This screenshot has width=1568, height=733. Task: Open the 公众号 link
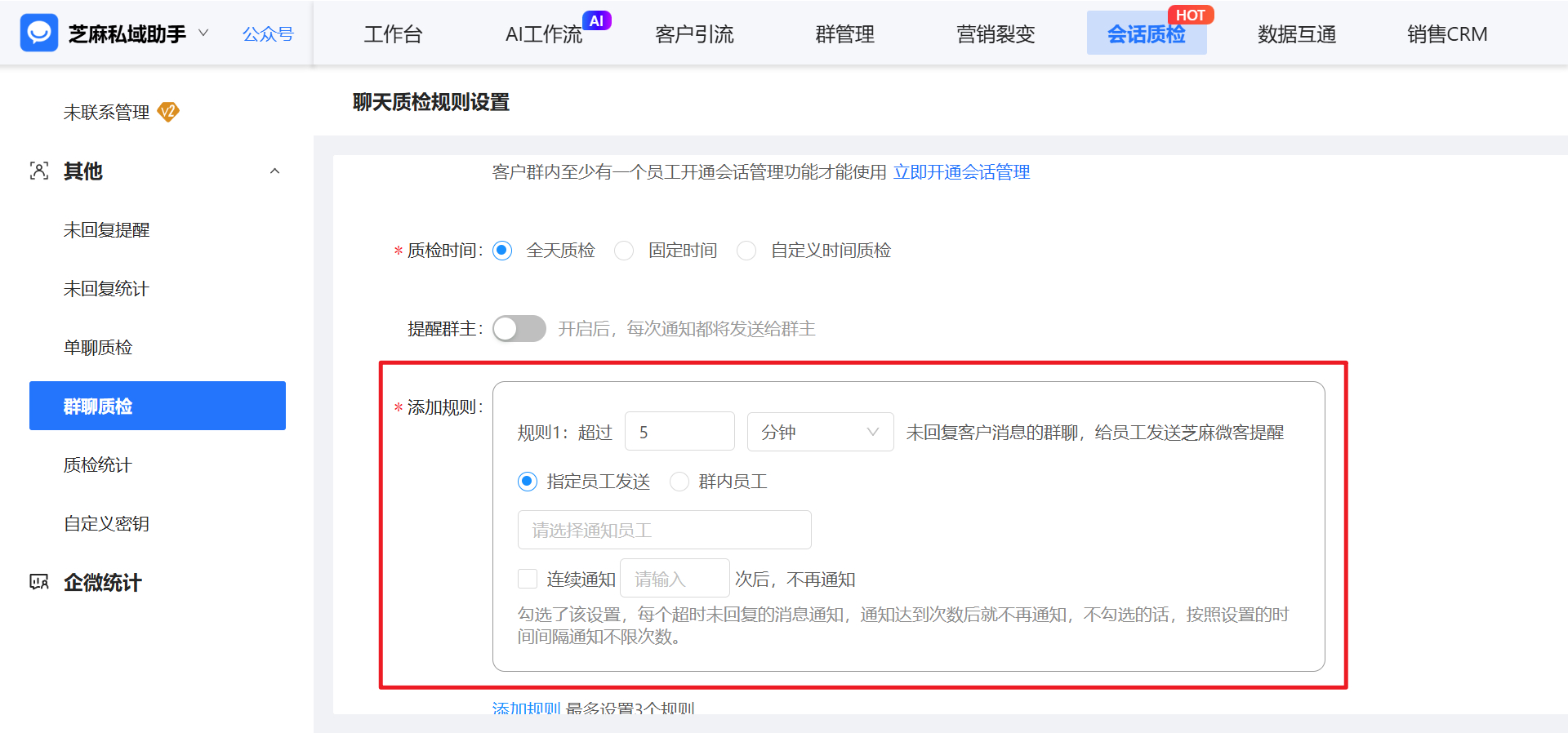268,34
